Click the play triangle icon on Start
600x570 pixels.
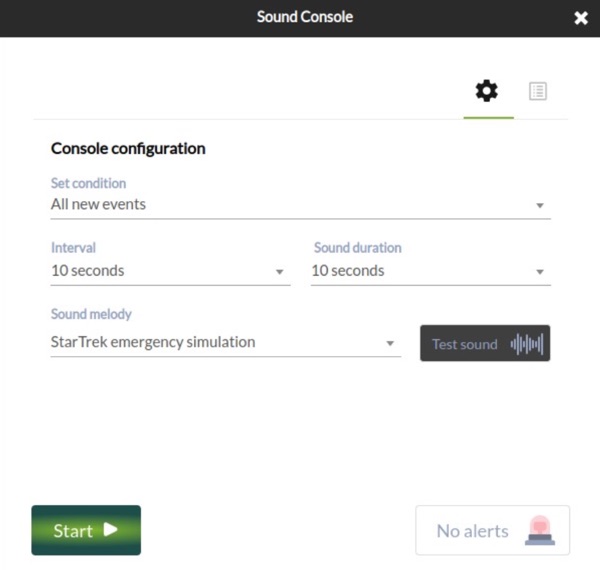[x=110, y=530]
